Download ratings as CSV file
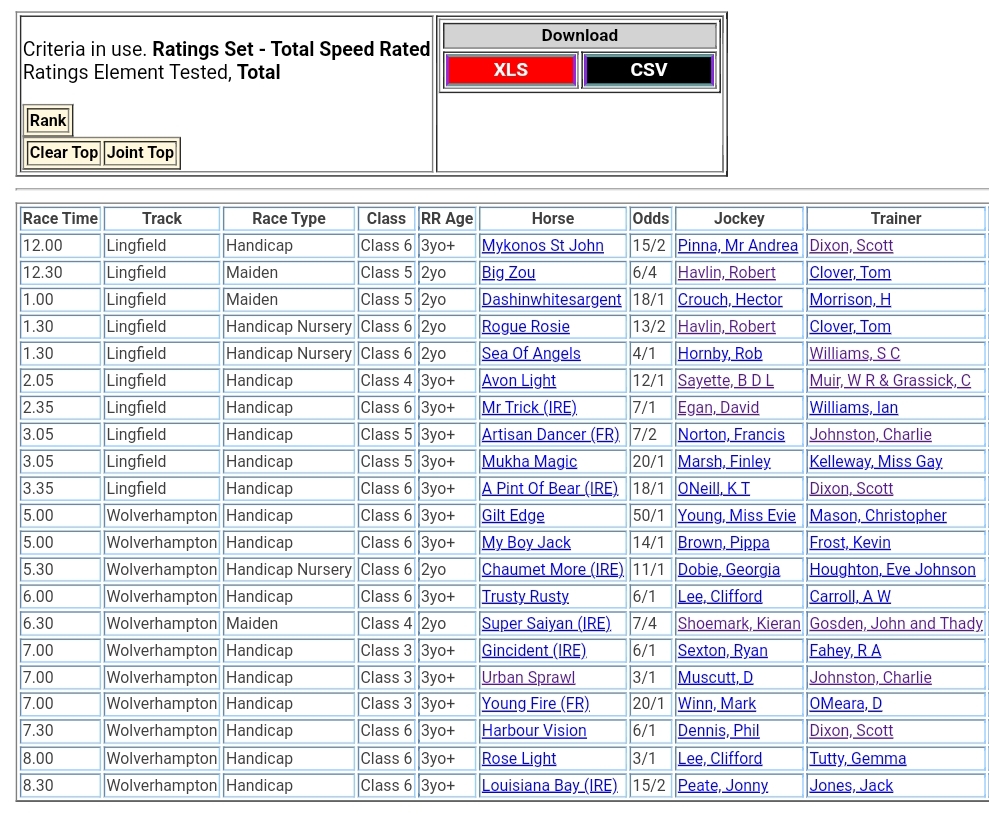Viewport: 989px width, 814px height. coord(648,70)
